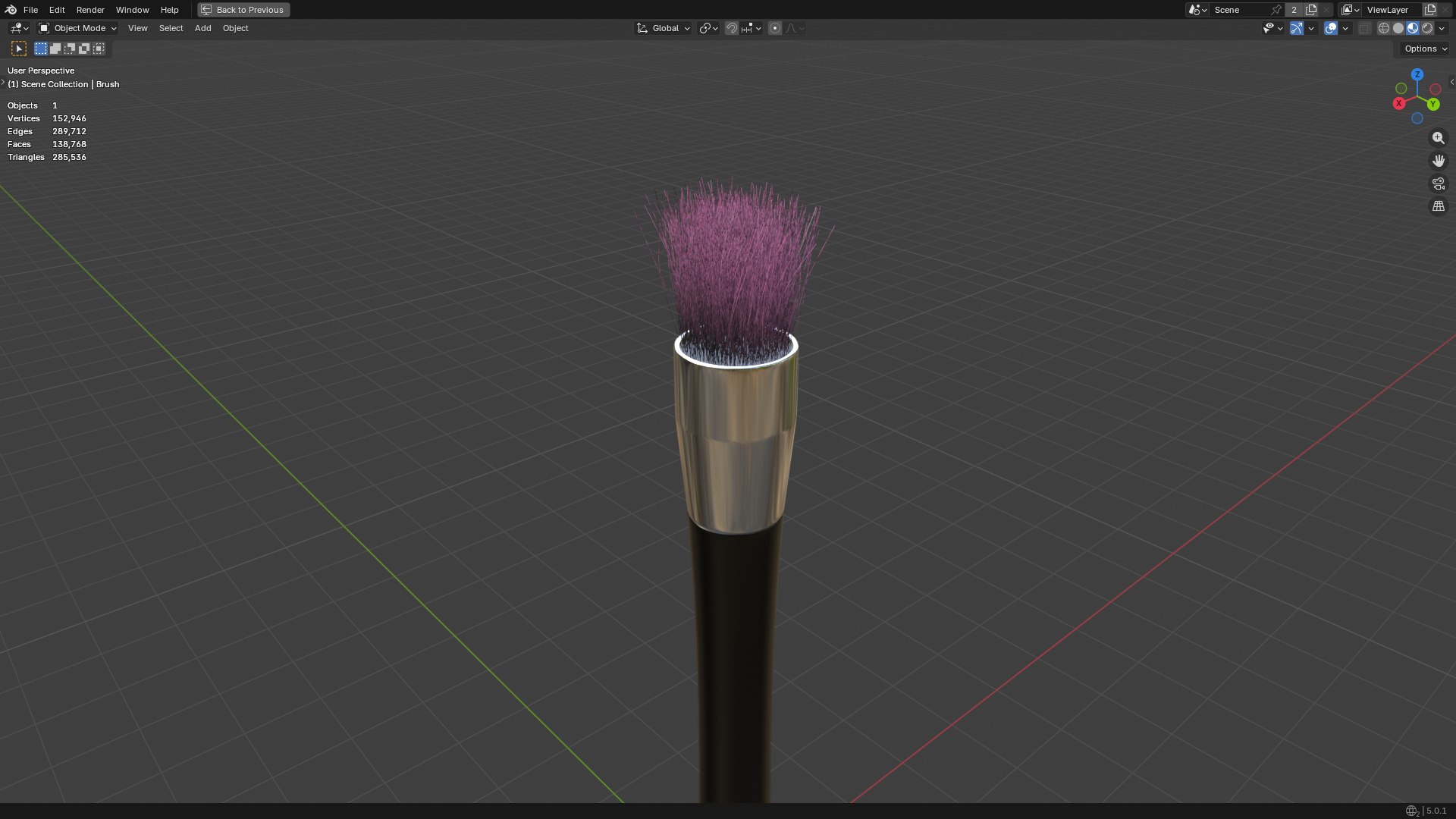Select the Tweak select tool icon
Viewport: 1456px width, 819px height.
(19, 49)
